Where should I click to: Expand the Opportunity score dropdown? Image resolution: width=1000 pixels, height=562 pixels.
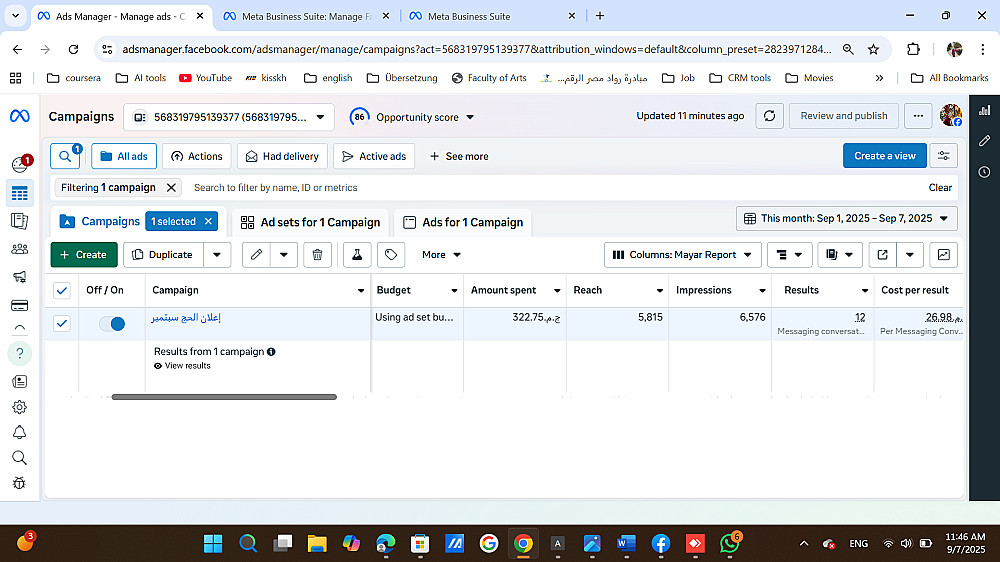(413, 117)
